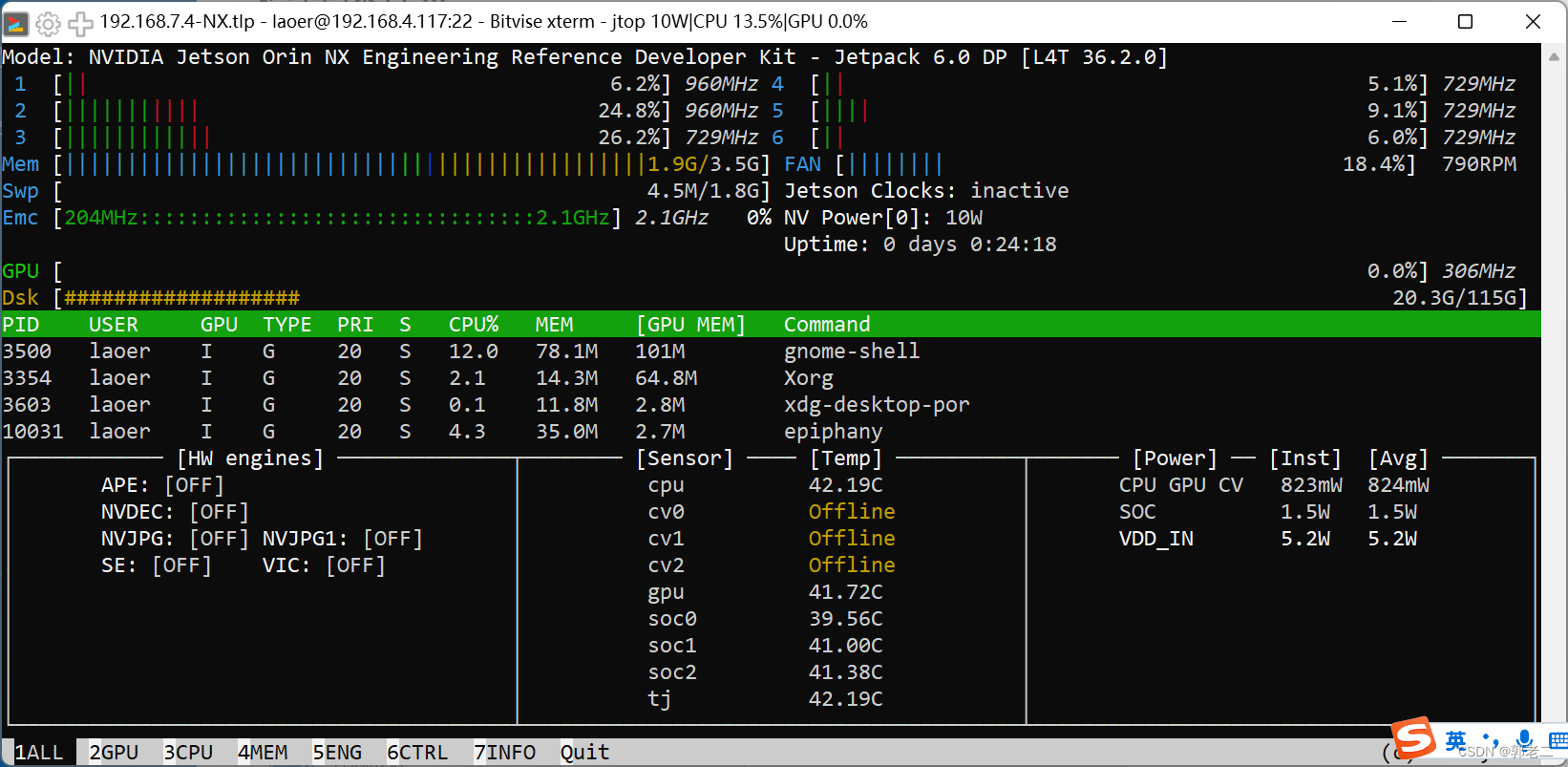The width and height of the screenshot is (1568, 767).
Task: Click the APE: [OFF] engine status
Action: point(162,485)
